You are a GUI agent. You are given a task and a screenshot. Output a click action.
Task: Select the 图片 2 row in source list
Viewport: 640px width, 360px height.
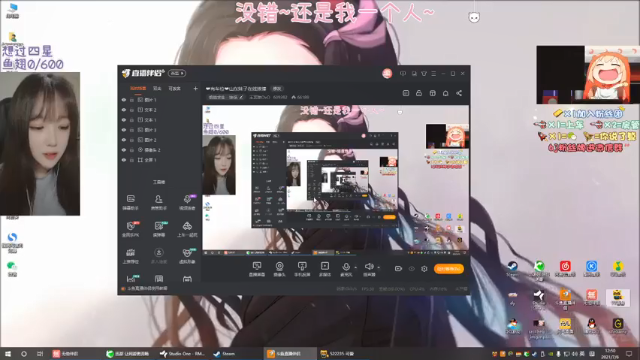click(x=159, y=140)
